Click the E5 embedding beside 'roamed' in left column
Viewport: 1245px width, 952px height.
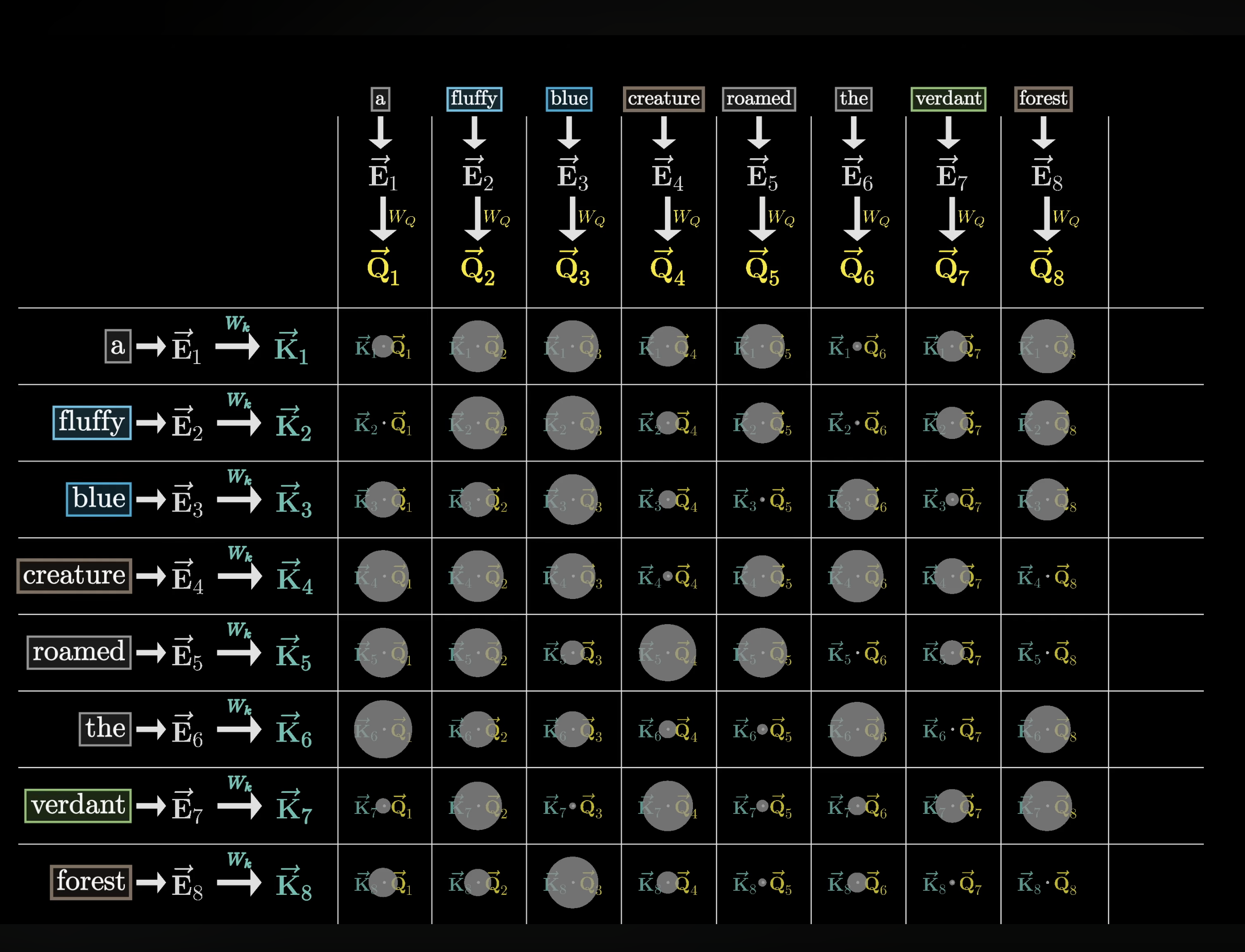187,653
